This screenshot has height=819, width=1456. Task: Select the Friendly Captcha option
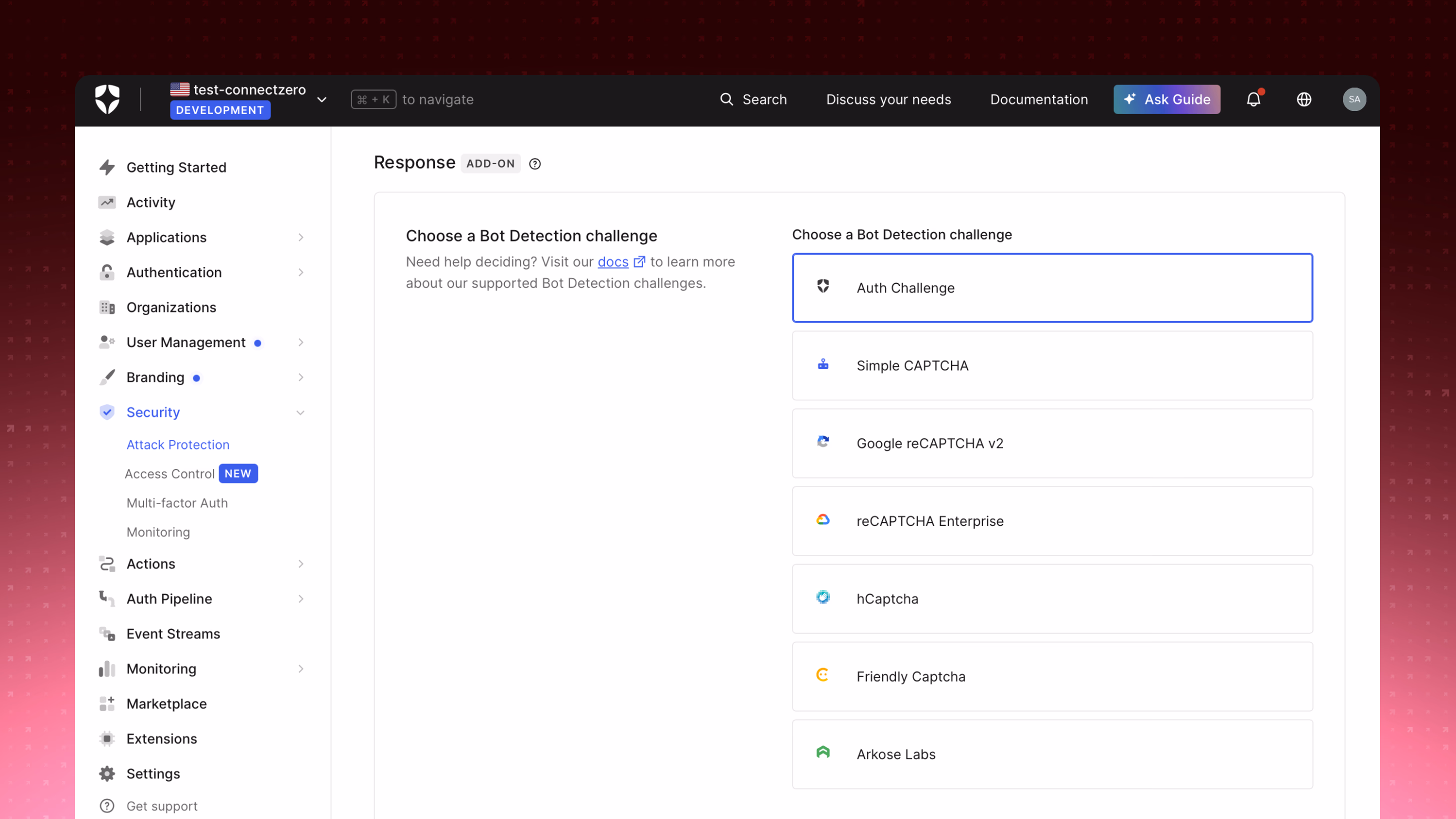[1052, 676]
